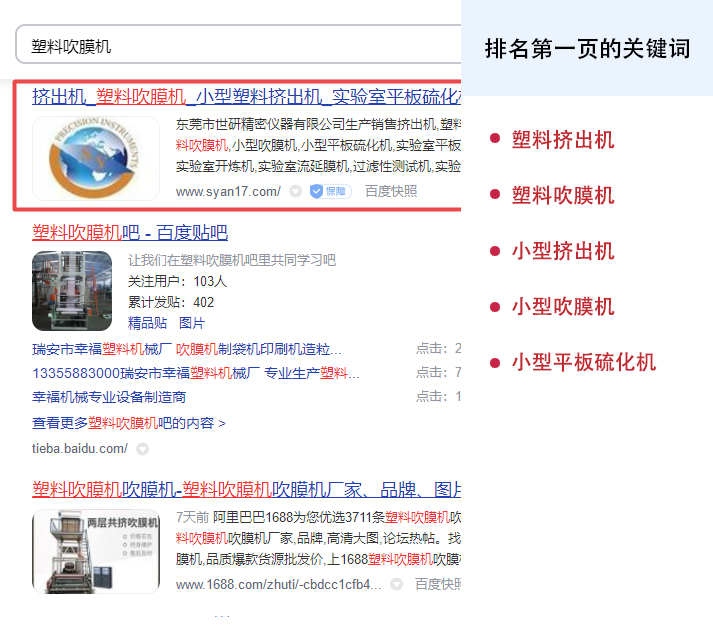Open the 塑料吹膜机吧 - 百度贴吧 result
Screen dimensions: 713x637
point(130,233)
